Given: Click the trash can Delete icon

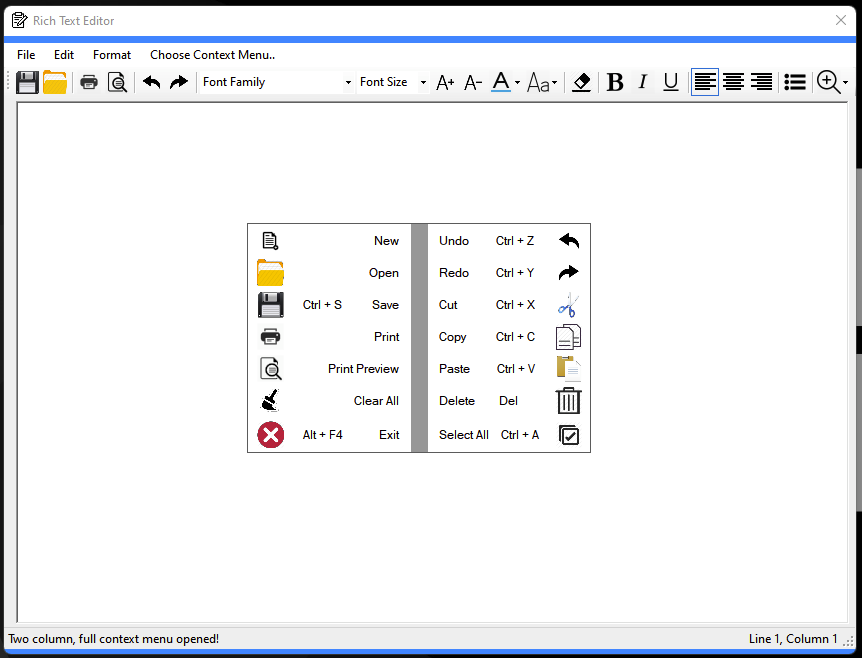Looking at the screenshot, I should click(x=568, y=401).
